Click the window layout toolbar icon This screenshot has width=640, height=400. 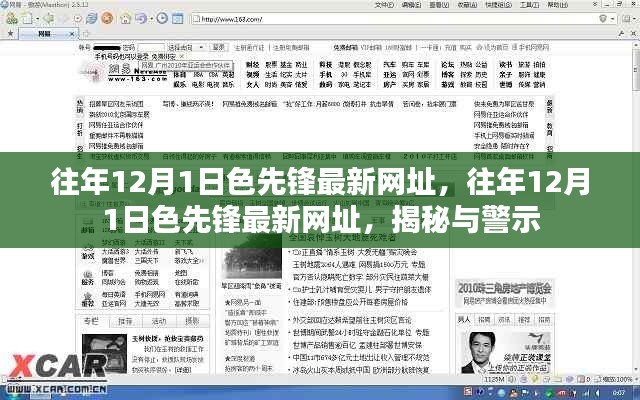click(x=178, y=18)
